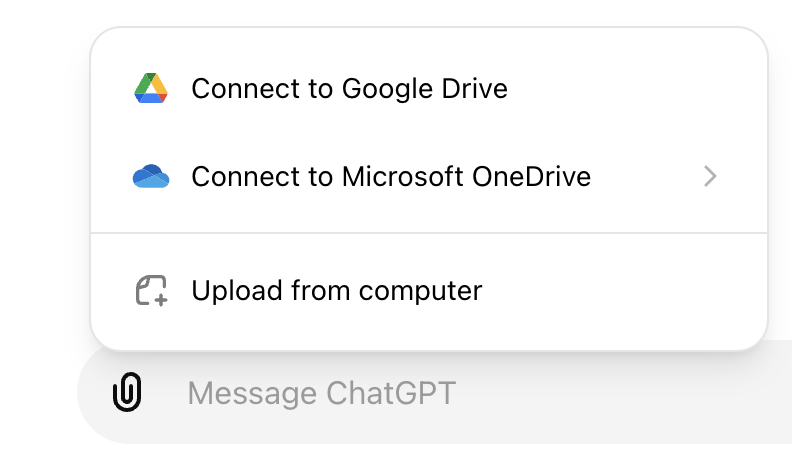Screen dimensions: 792x456
Task: Pick Upload from computer menu entry
Action: 337,291
